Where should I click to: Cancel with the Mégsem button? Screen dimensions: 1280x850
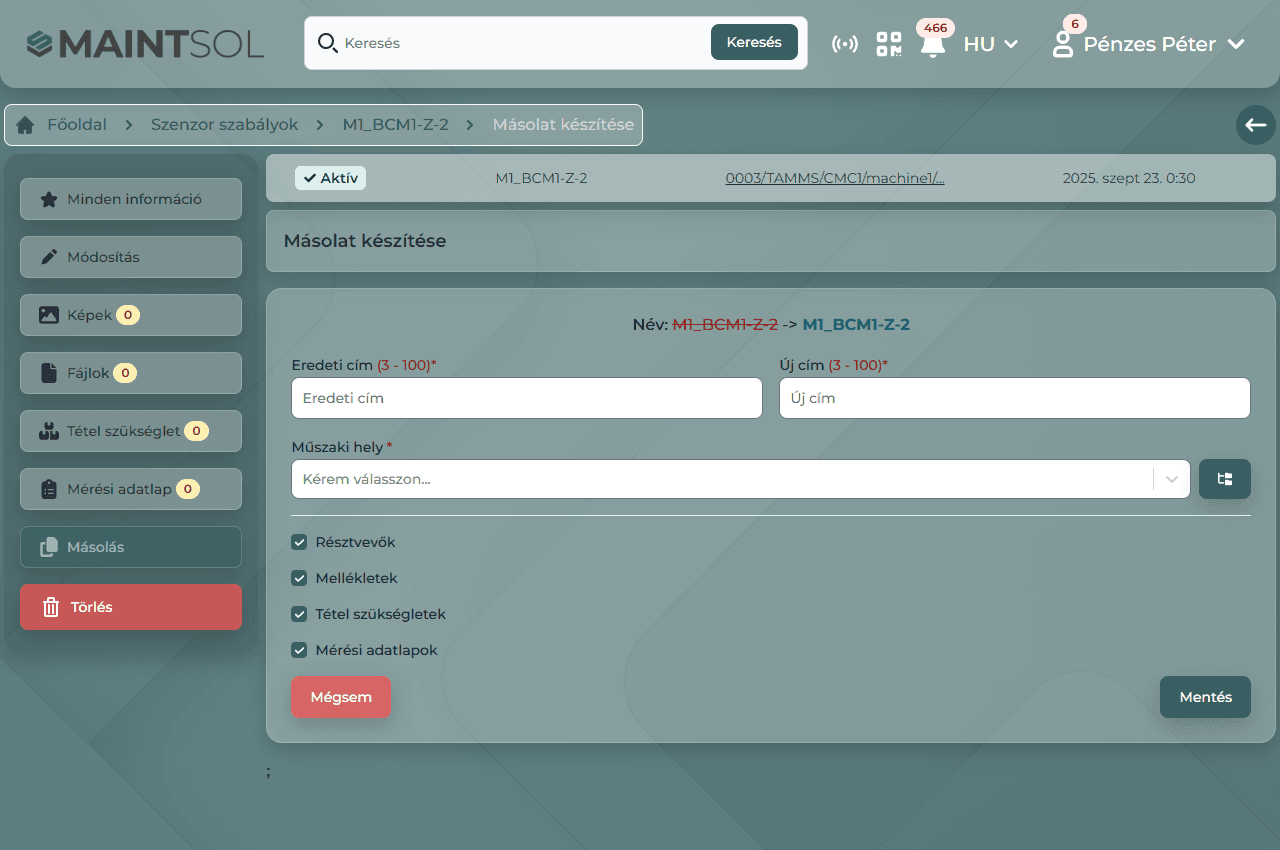click(x=341, y=697)
